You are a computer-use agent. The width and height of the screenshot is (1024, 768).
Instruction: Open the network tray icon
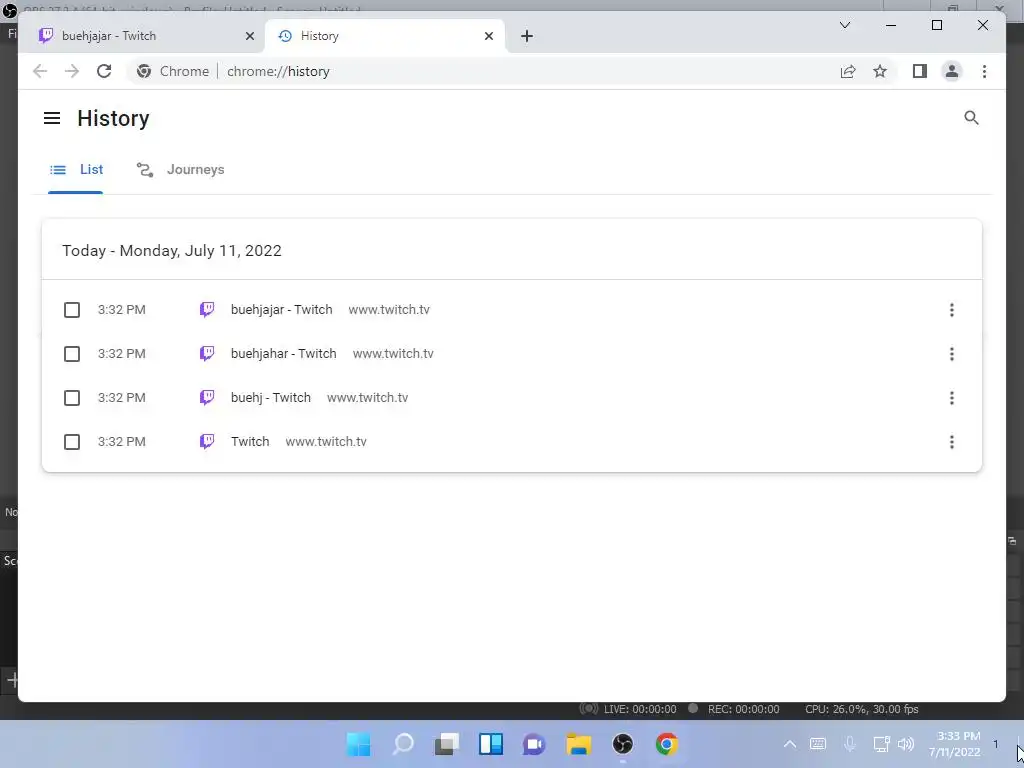882,744
